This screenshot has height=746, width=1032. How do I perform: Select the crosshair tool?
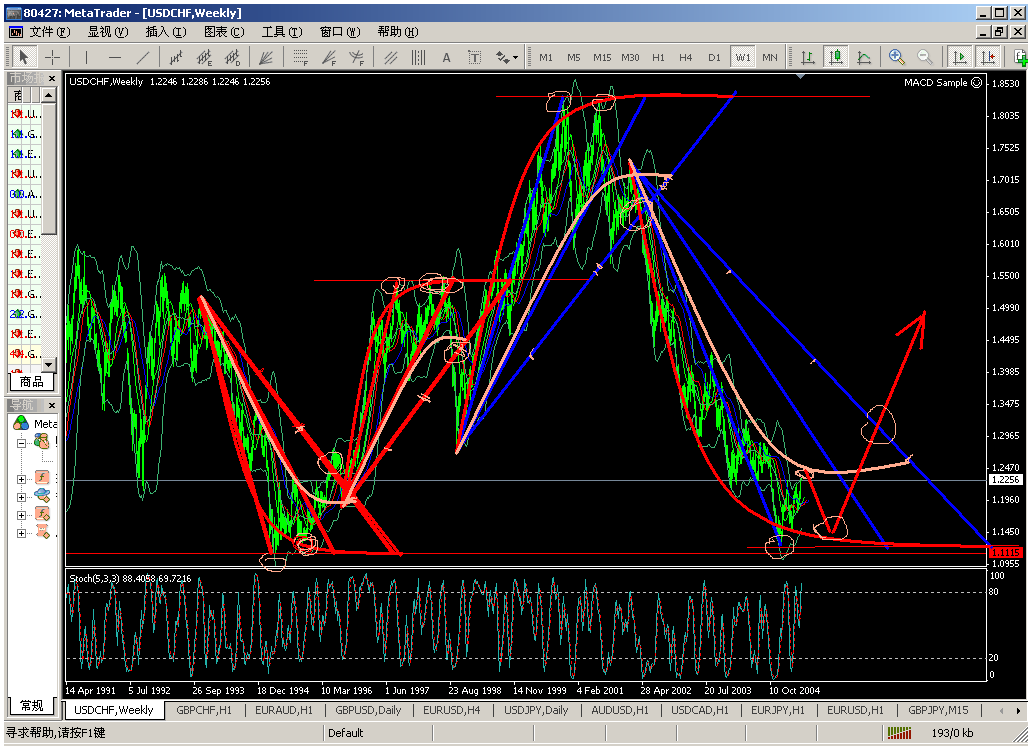pos(51,56)
